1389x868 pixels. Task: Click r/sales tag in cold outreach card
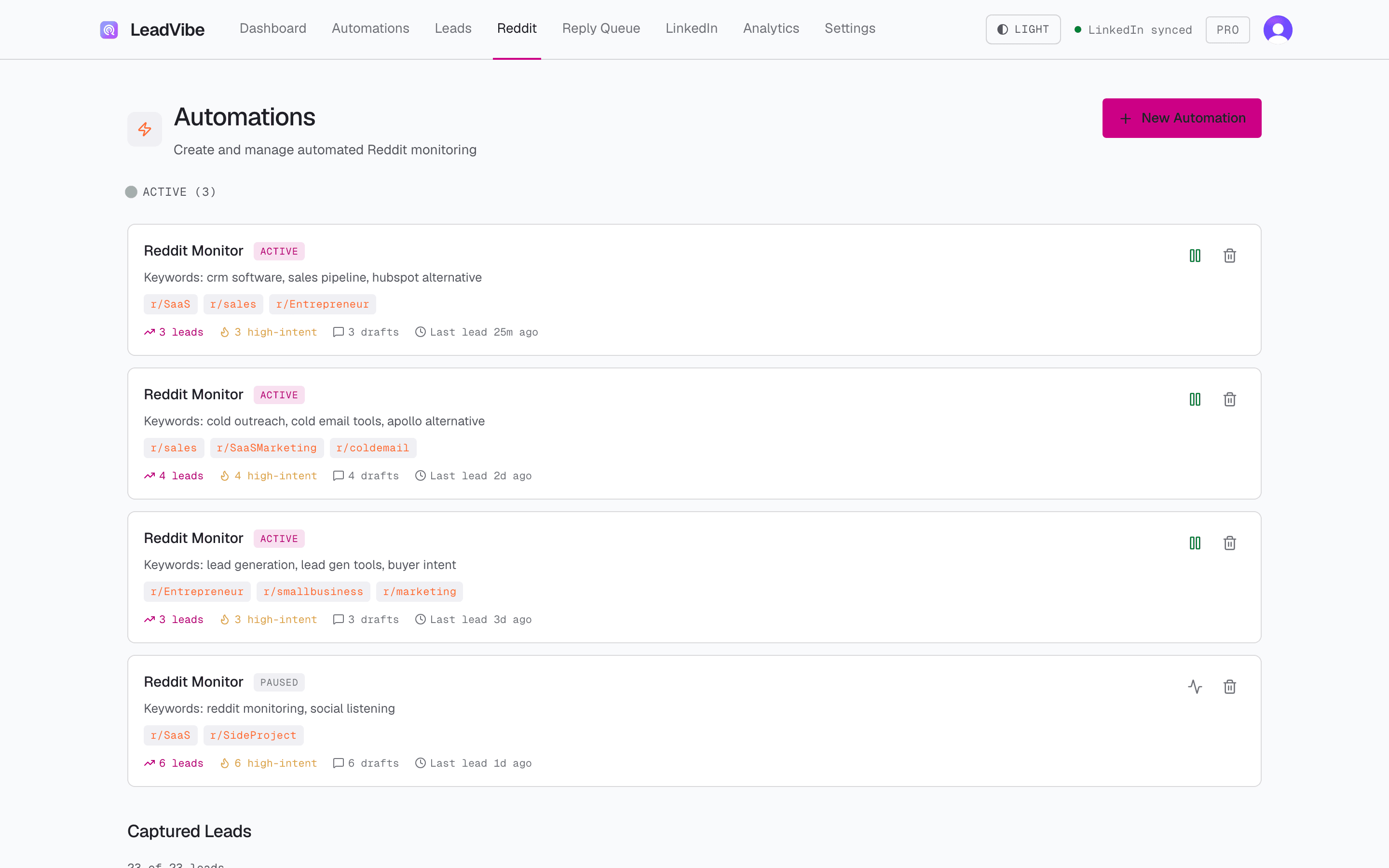click(x=174, y=448)
